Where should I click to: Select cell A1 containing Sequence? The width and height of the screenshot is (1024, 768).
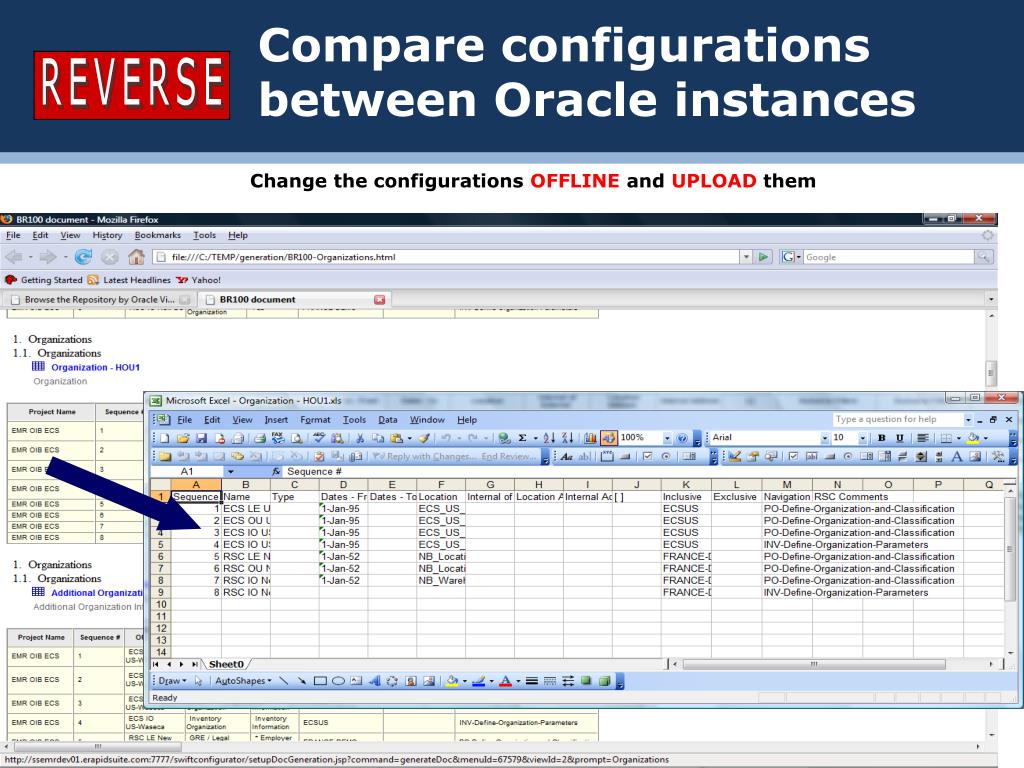(x=196, y=496)
